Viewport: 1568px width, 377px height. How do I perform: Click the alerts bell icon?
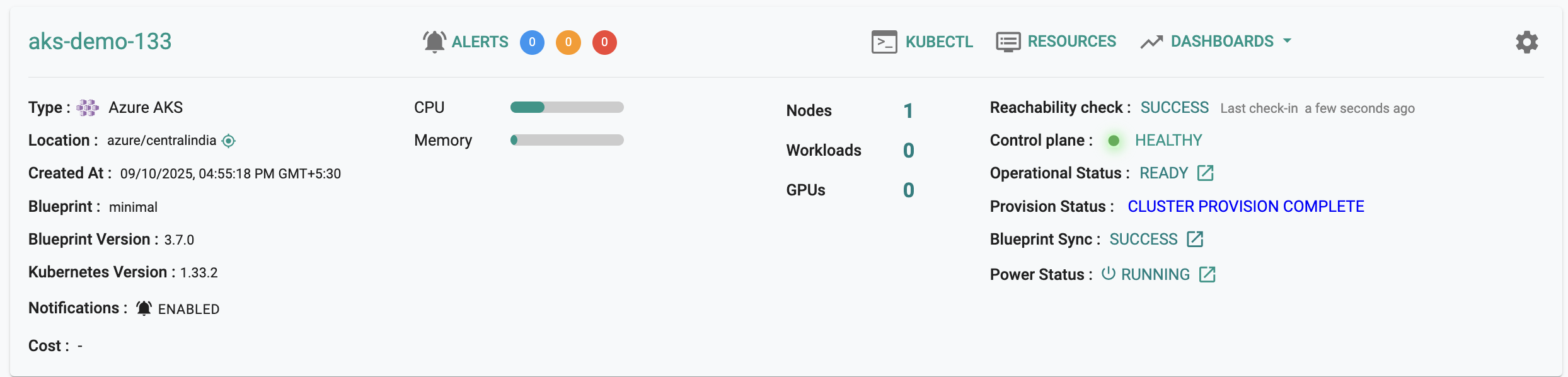(x=434, y=42)
